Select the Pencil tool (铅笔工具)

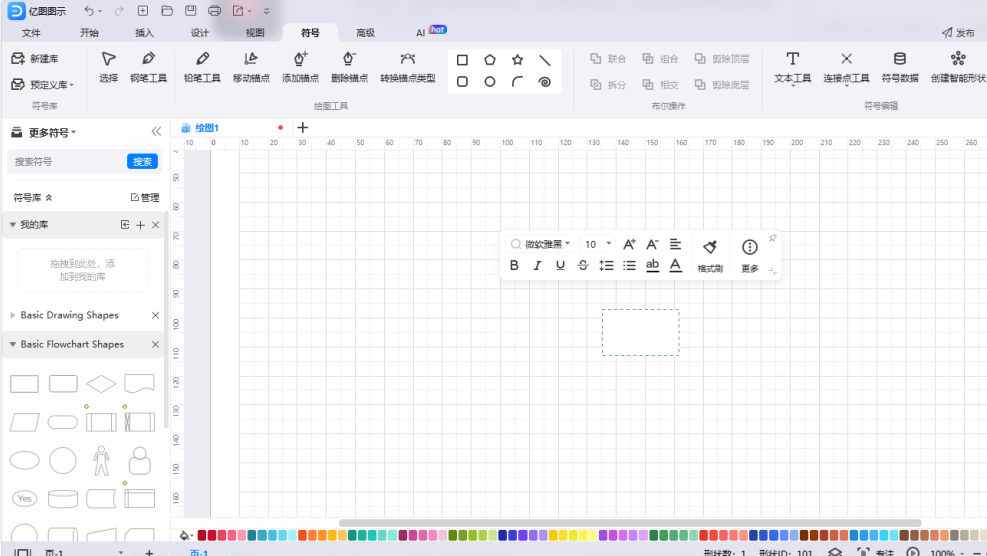[202, 67]
